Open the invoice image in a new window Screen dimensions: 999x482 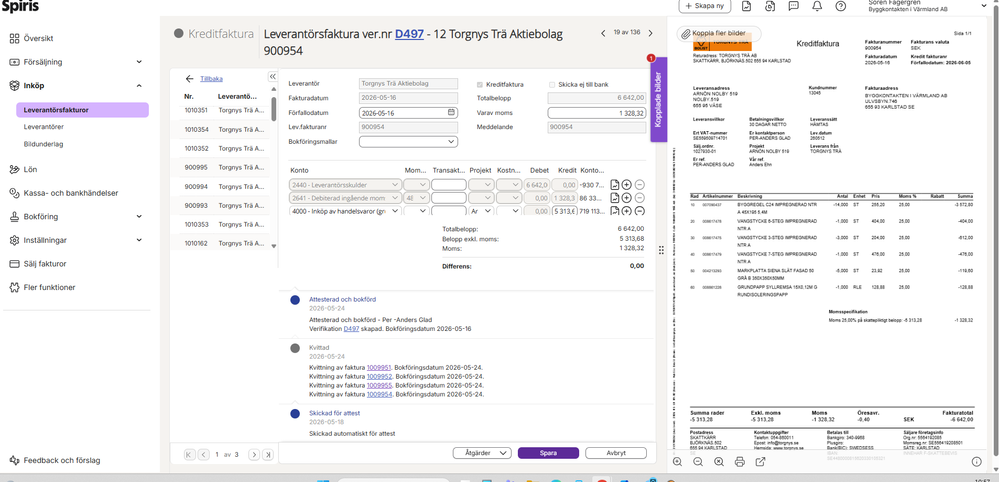[761, 462]
